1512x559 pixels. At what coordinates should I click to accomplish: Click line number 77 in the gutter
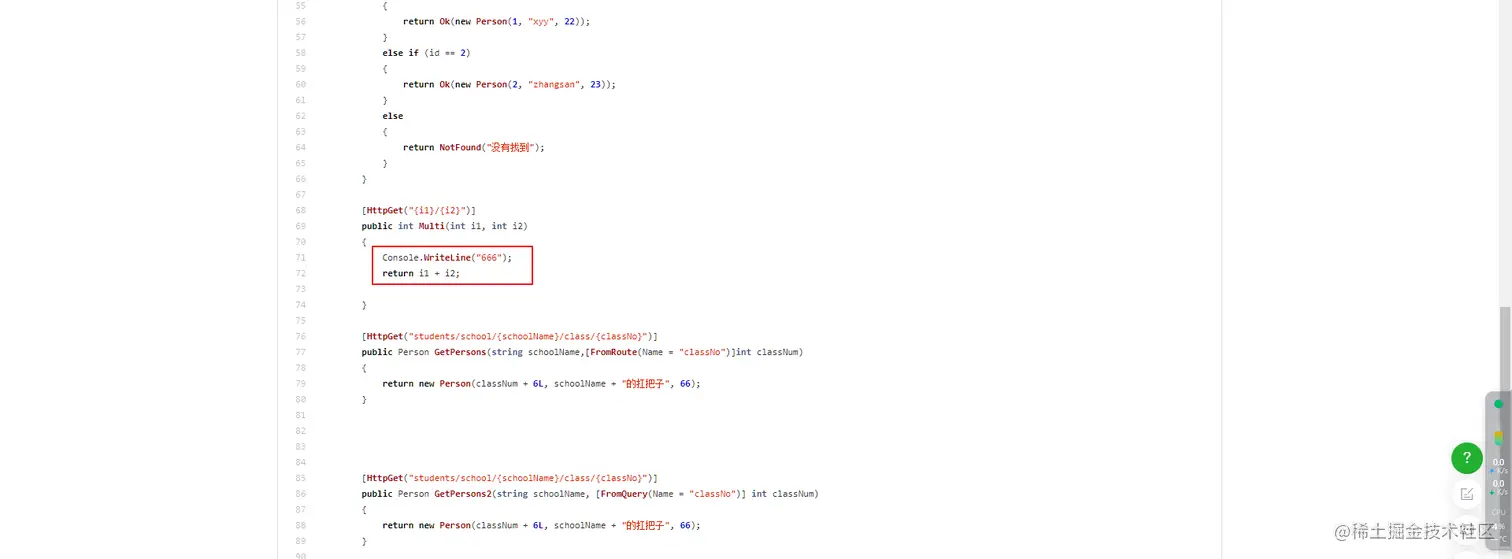pyautogui.click(x=301, y=352)
